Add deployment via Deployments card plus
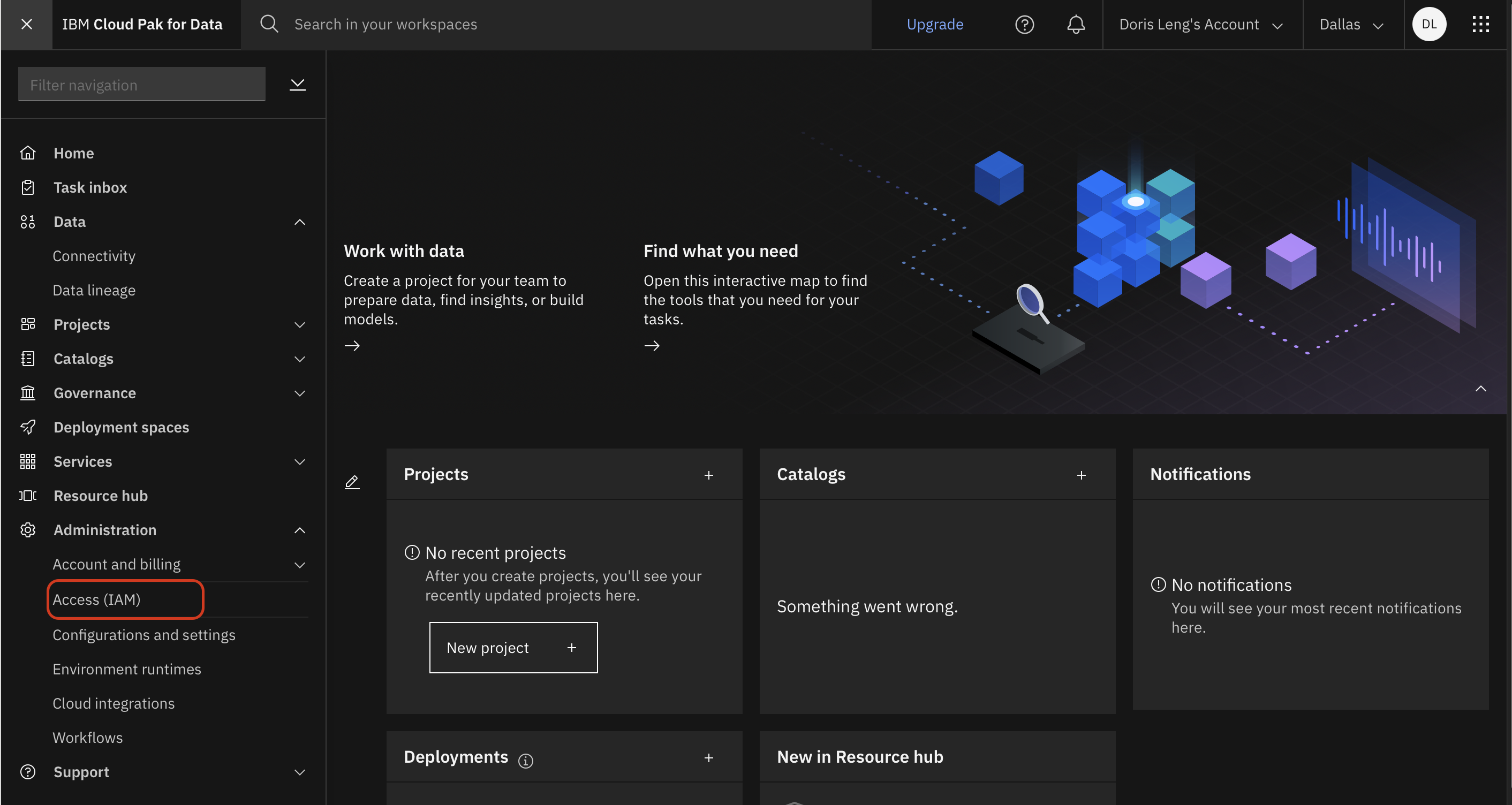 point(708,757)
